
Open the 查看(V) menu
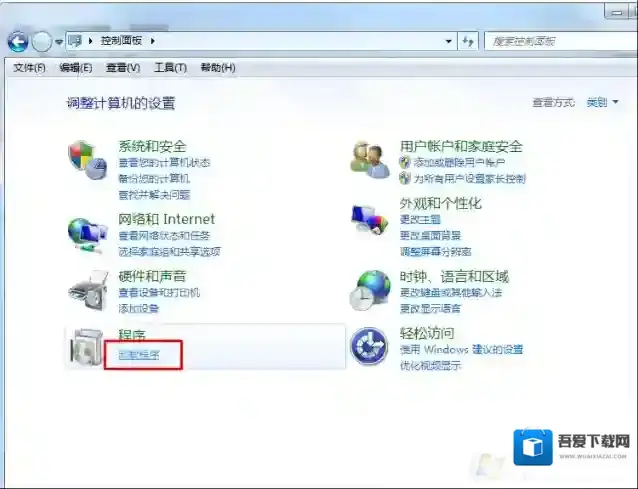tap(123, 68)
